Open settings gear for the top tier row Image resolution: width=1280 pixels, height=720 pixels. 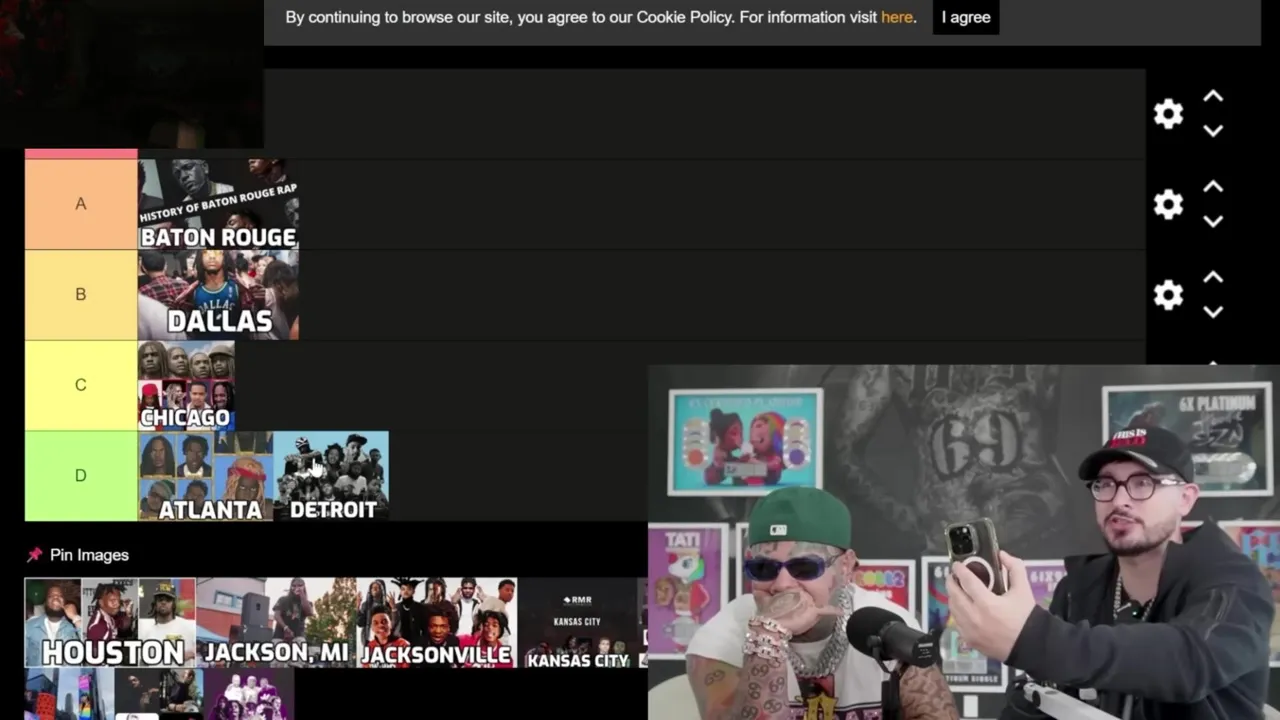tap(1168, 114)
